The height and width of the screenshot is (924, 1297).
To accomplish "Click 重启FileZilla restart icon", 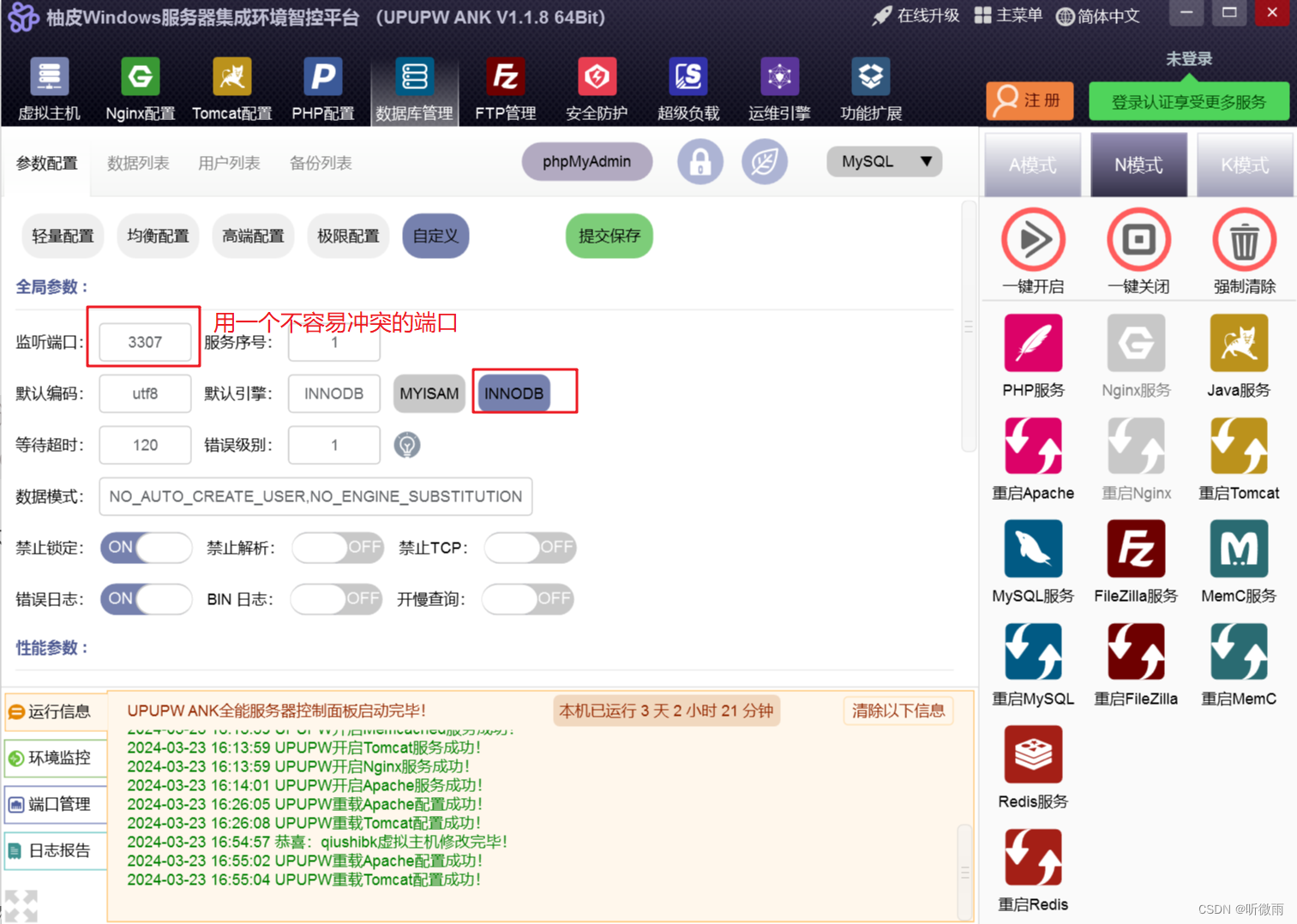I will pos(1136,651).
